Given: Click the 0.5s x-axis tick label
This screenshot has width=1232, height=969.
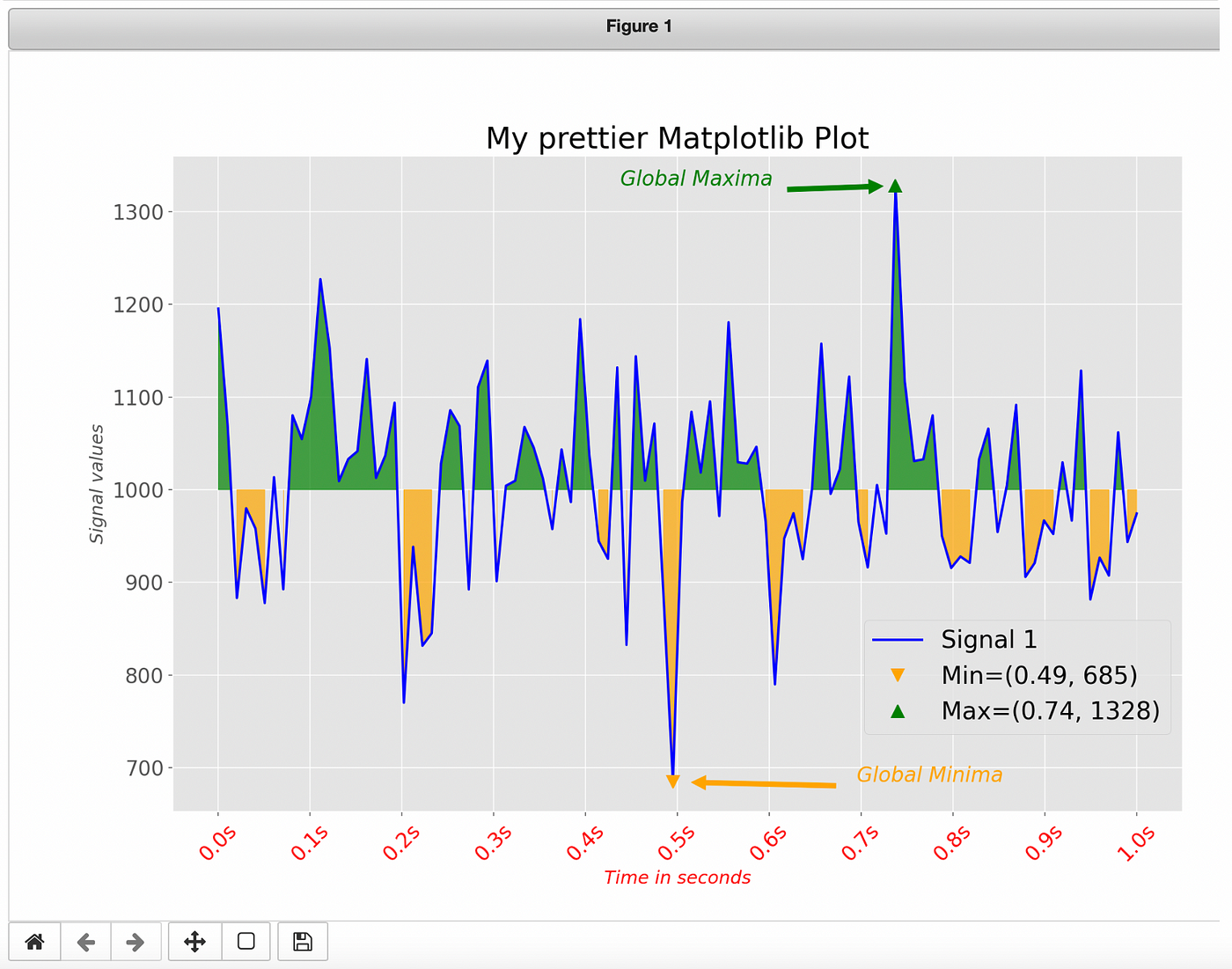Looking at the screenshot, I should (x=677, y=842).
